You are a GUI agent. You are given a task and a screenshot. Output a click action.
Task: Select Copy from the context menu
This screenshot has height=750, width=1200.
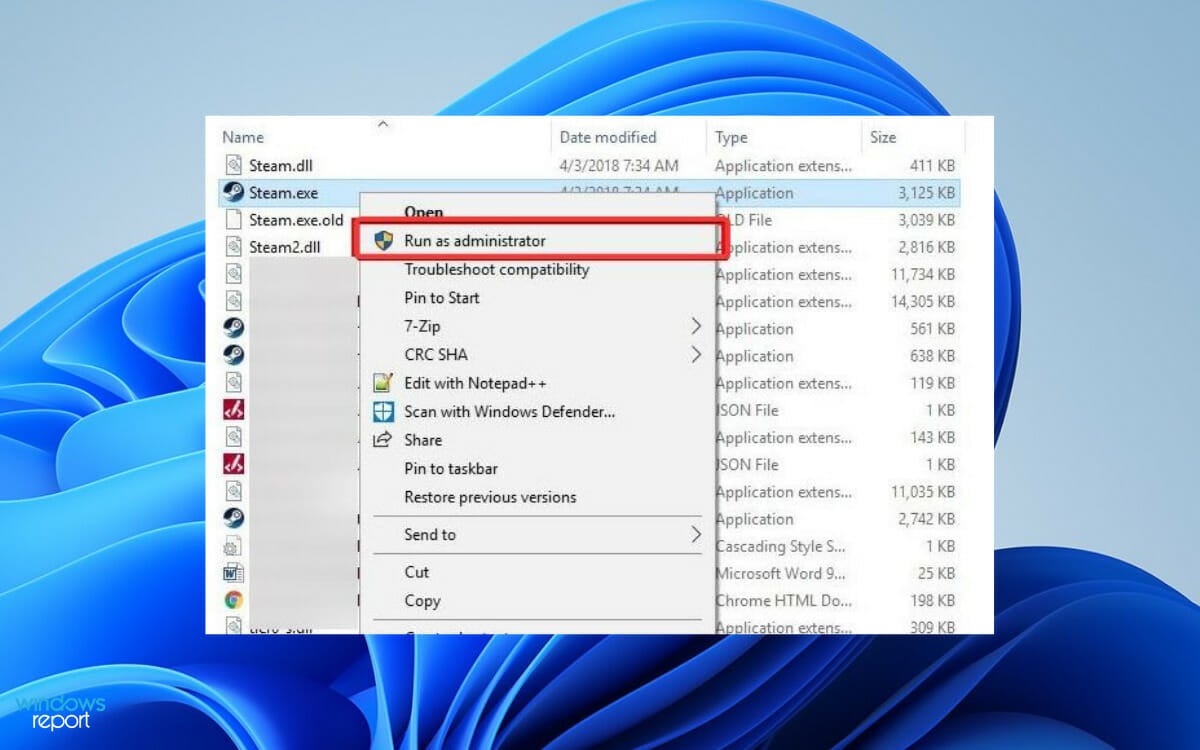coord(422,601)
